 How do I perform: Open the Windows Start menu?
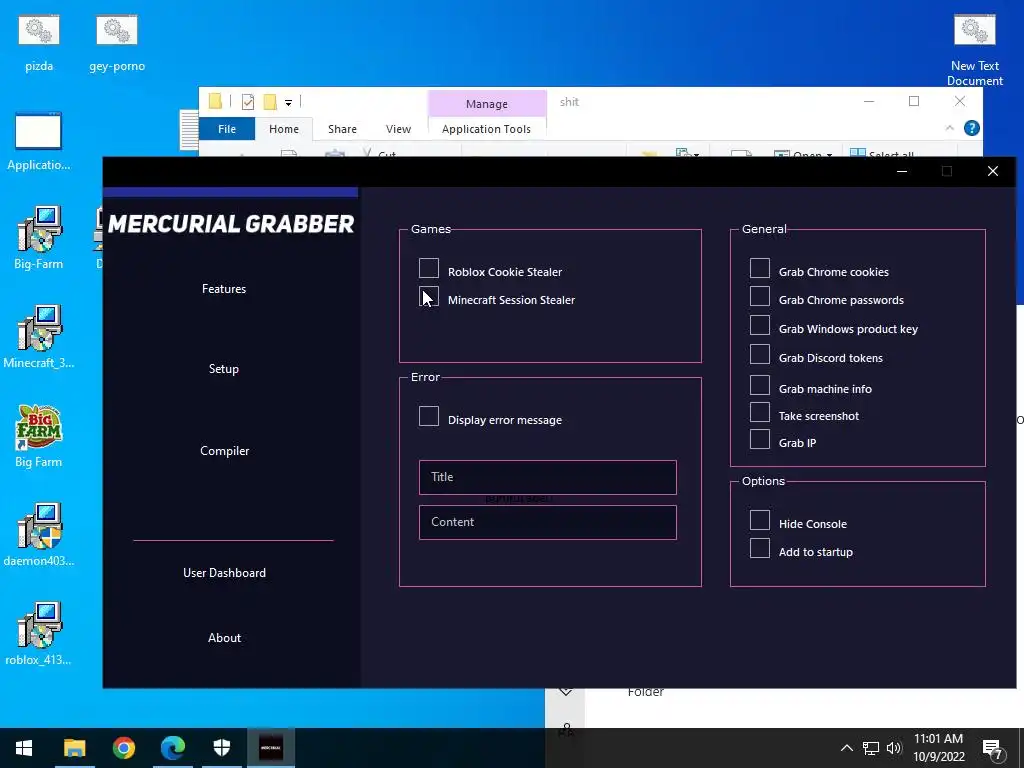pyautogui.click(x=24, y=748)
